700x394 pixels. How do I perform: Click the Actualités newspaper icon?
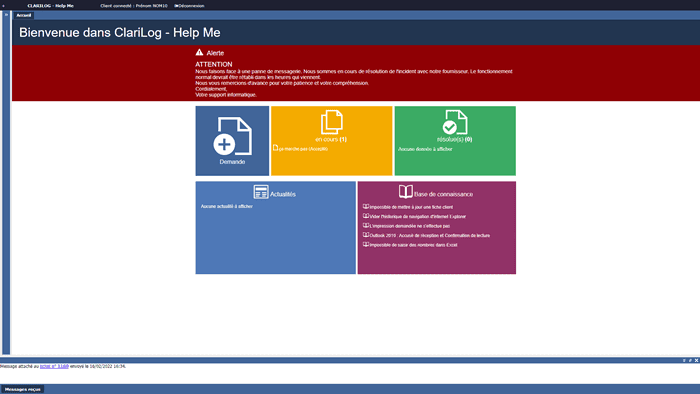click(x=261, y=192)
